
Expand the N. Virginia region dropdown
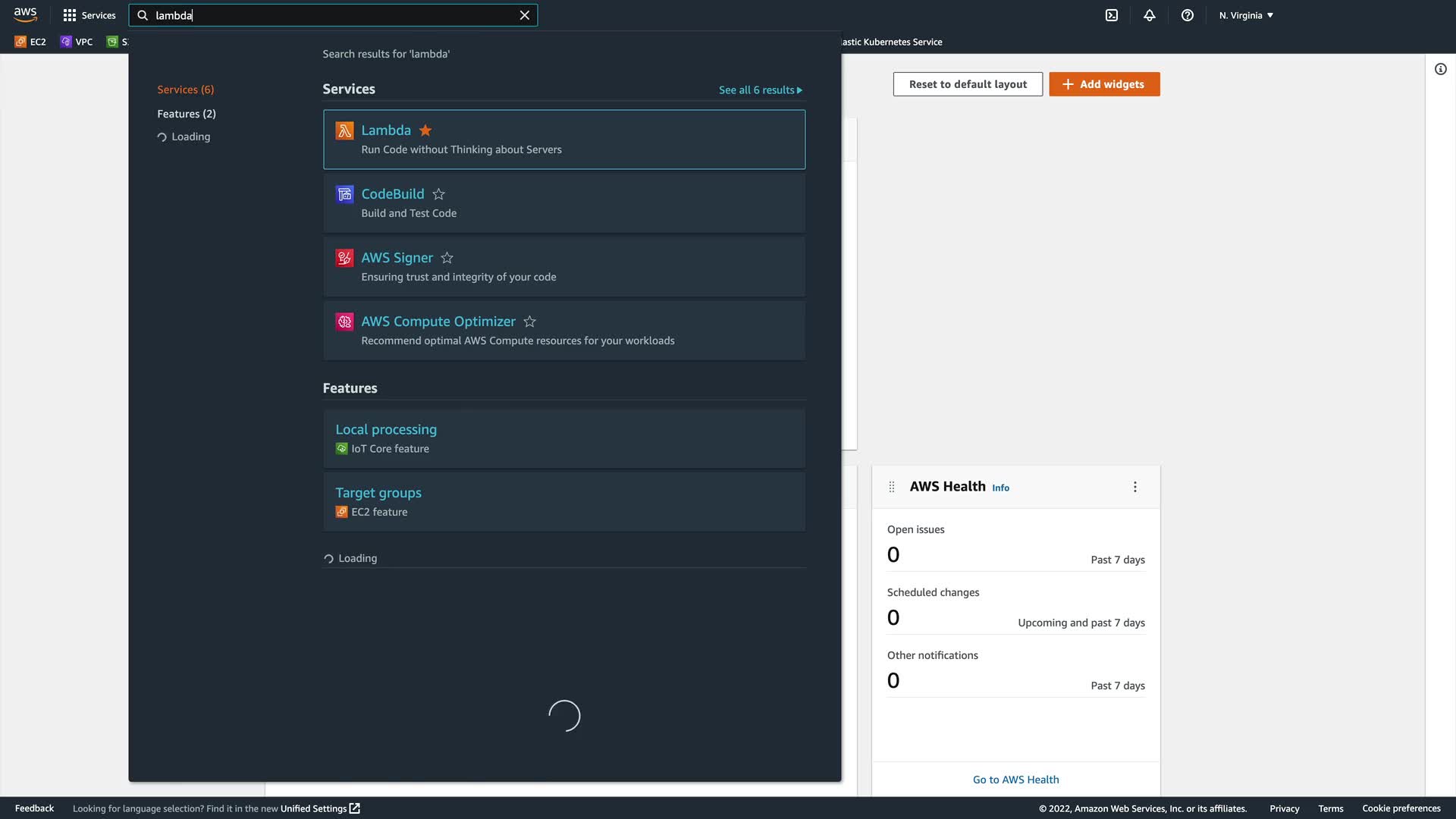click(x=1246, y=15)
